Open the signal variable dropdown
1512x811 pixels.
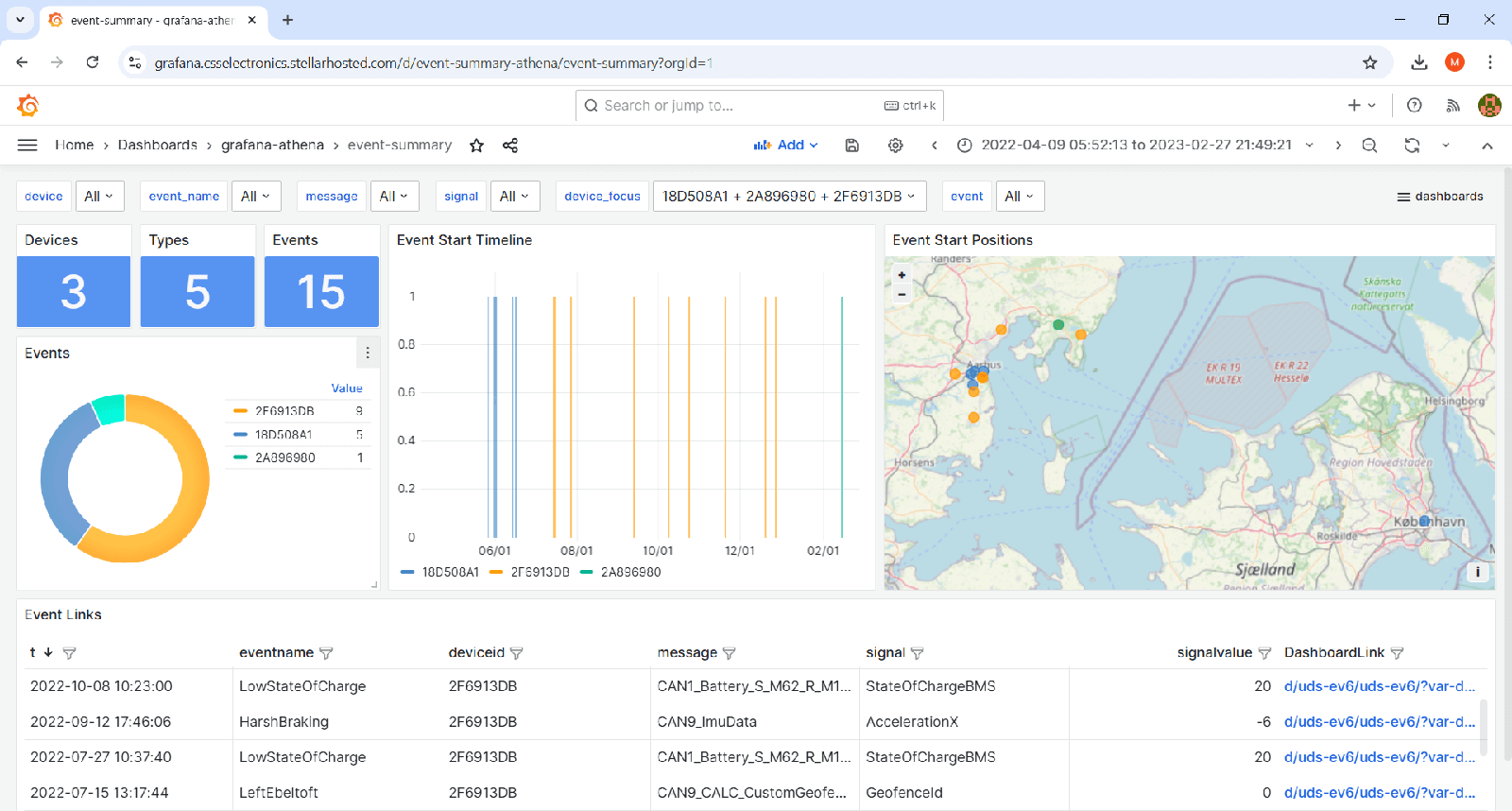[515, 196]
